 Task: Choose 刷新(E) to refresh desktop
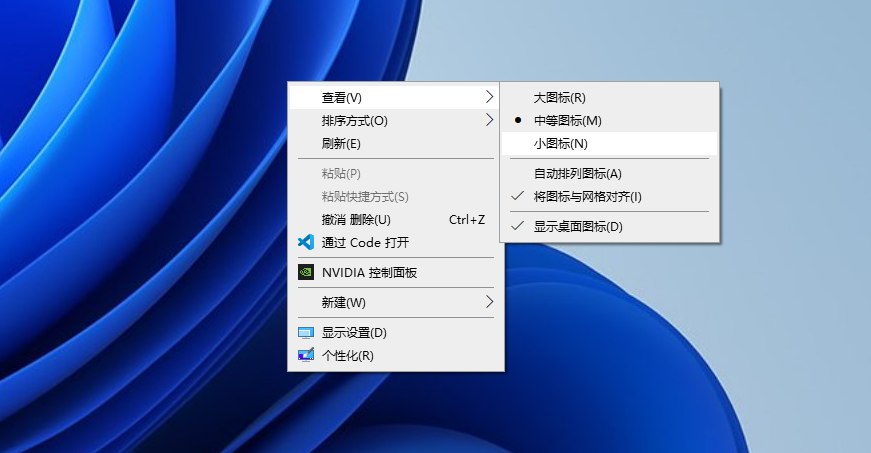pyautogui.click(x=396, y=144)
